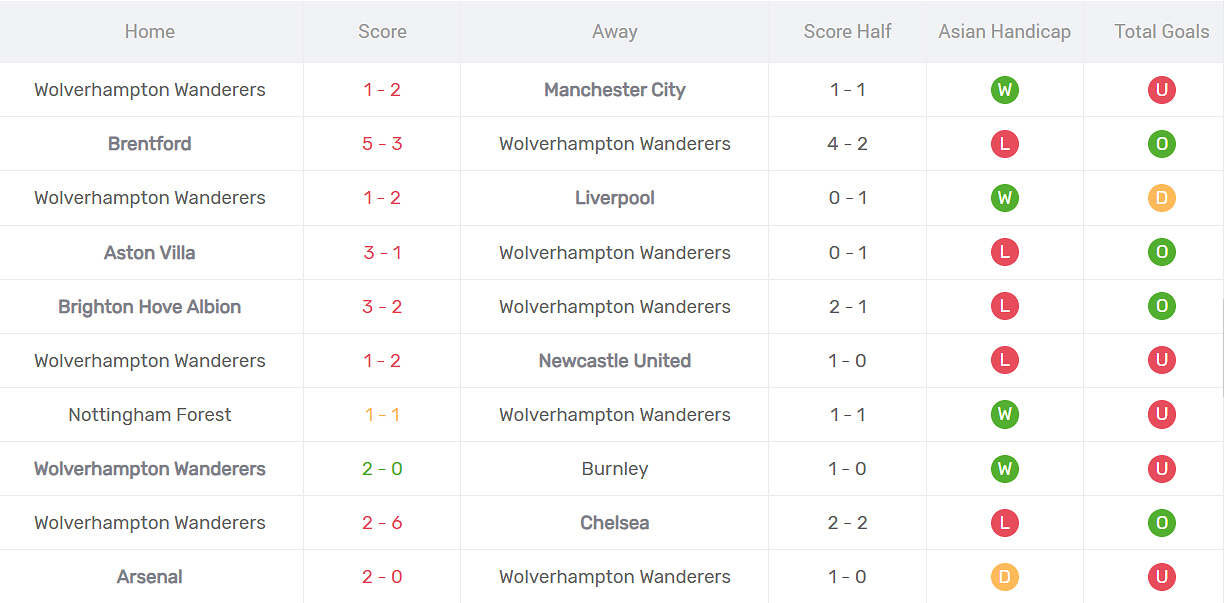Click the red U total goals icon in the Newcastle United row

1161,360
